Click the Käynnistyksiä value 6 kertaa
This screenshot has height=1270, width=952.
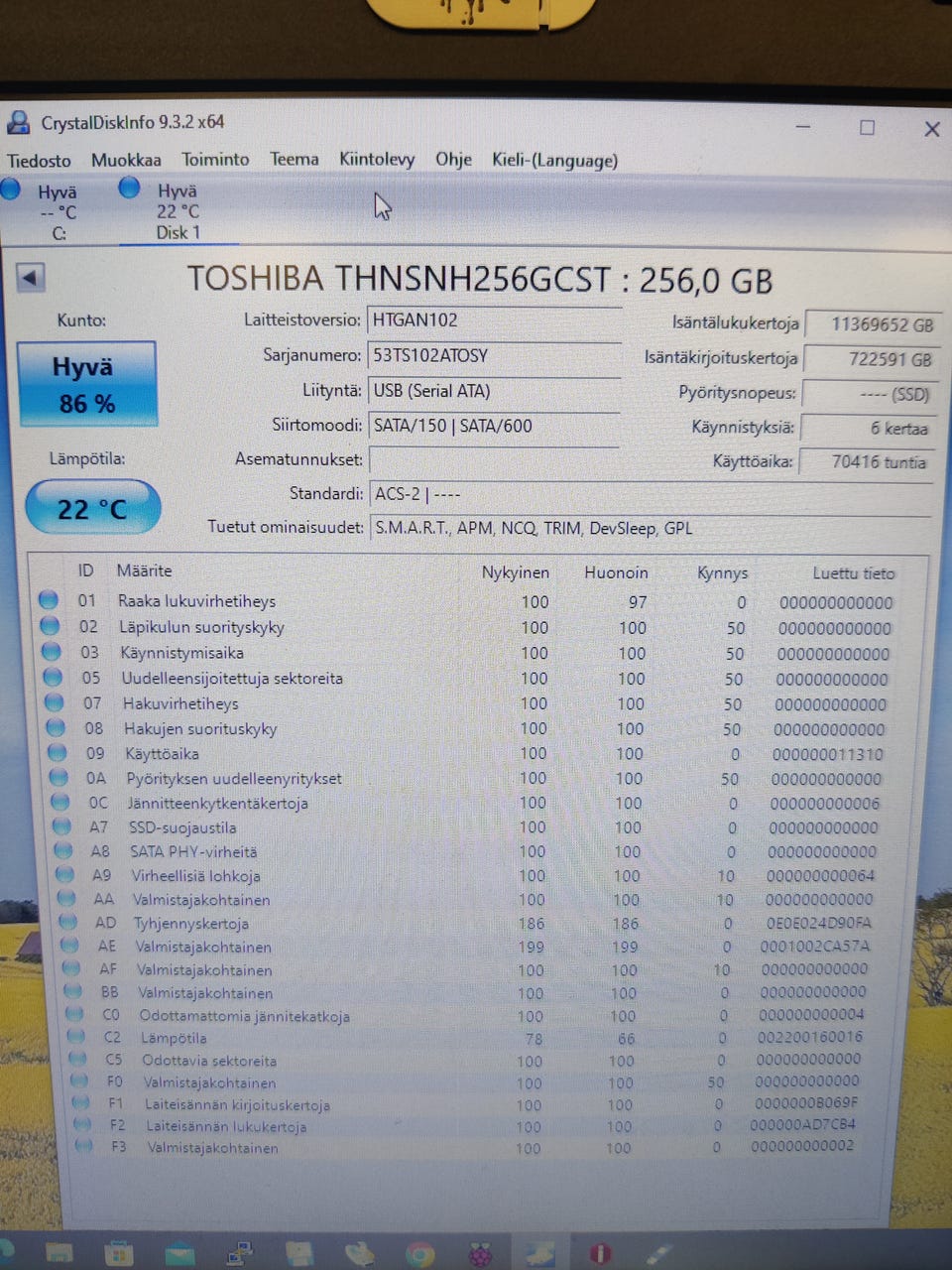point(868,428)
